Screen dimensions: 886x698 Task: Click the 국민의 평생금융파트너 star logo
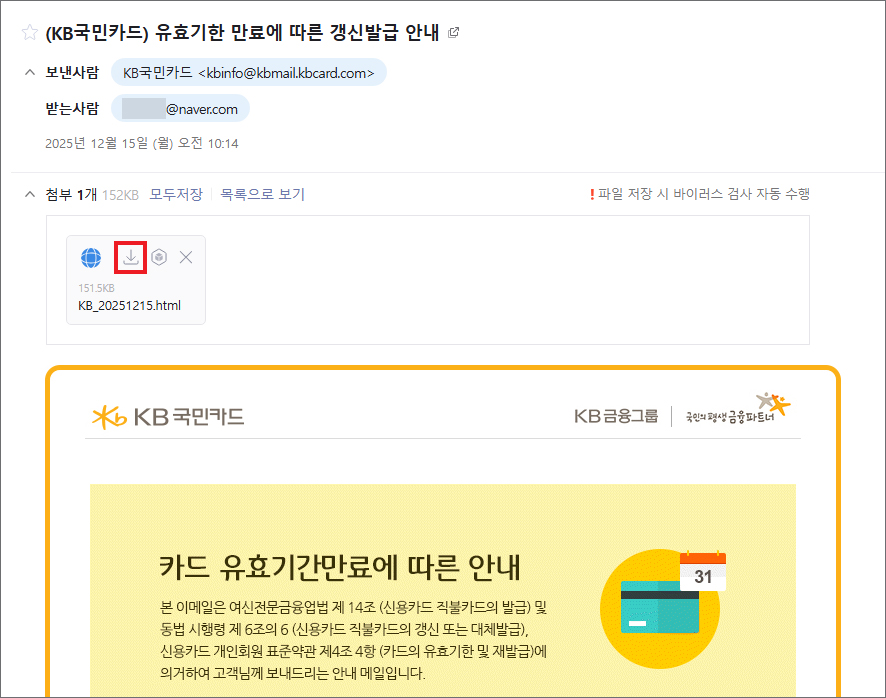738,410
